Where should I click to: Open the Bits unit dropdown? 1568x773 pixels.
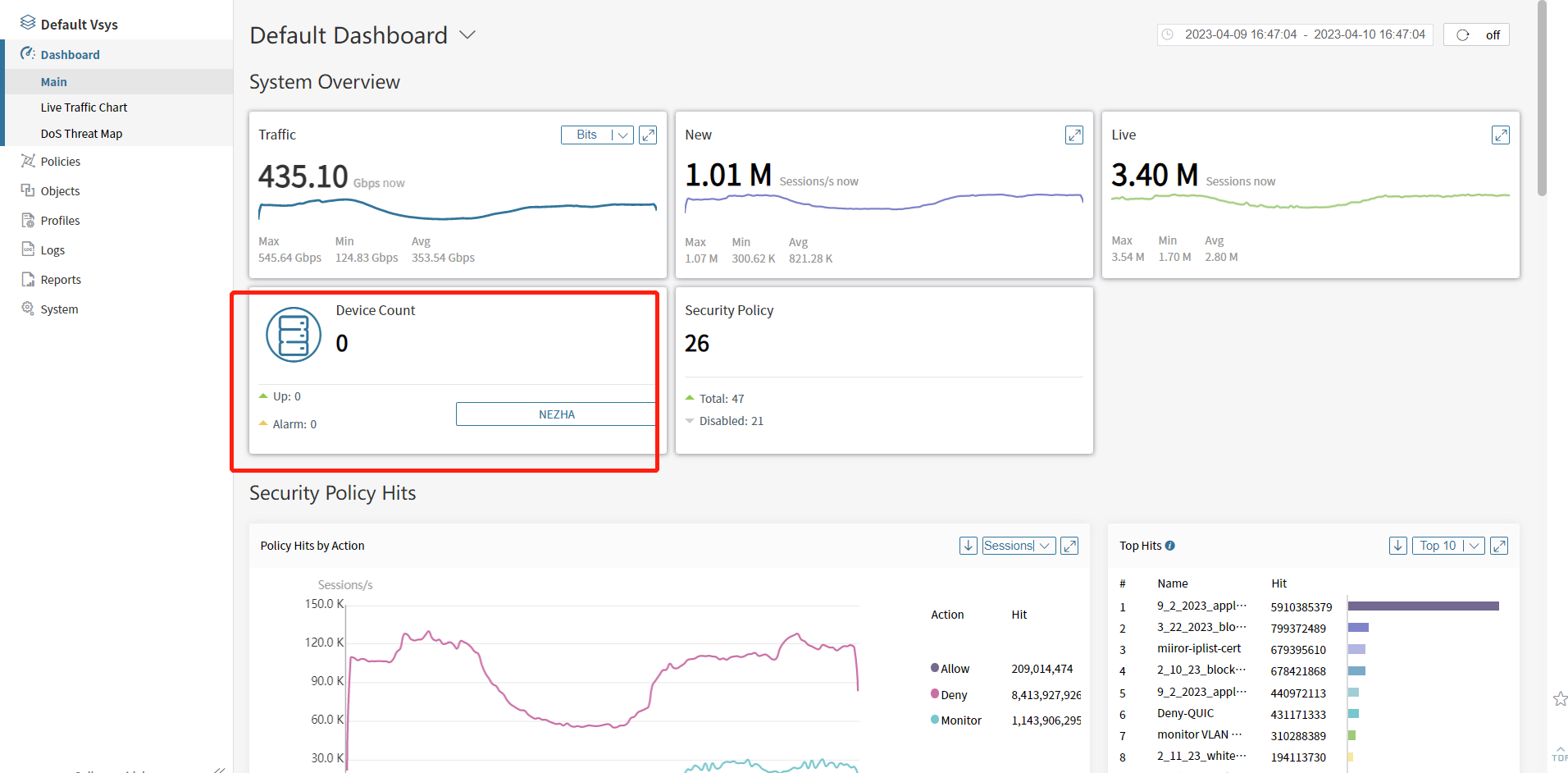pos(597,135)
